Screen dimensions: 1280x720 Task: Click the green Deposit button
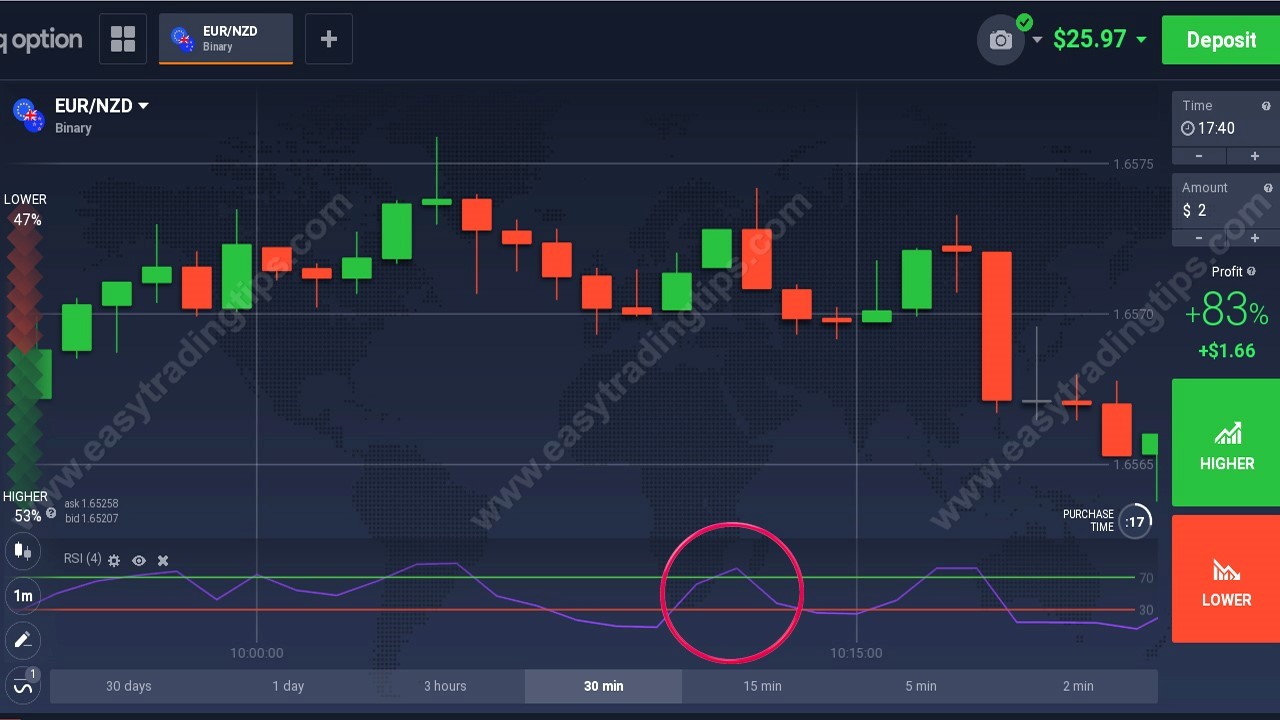point(1220,40)
